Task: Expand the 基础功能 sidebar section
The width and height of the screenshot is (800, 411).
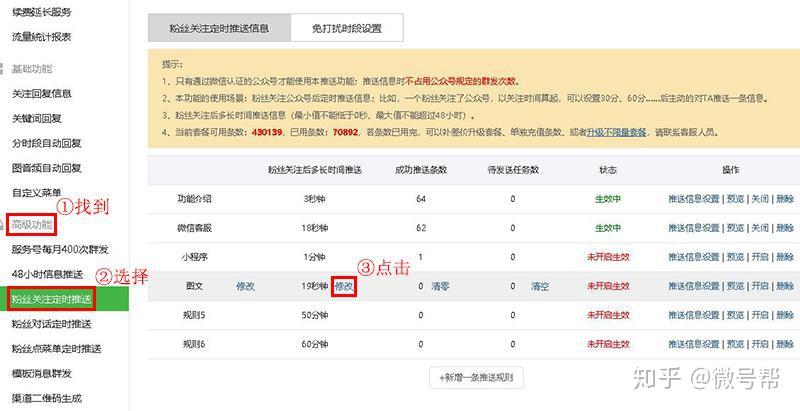Action: pos(32,69)
